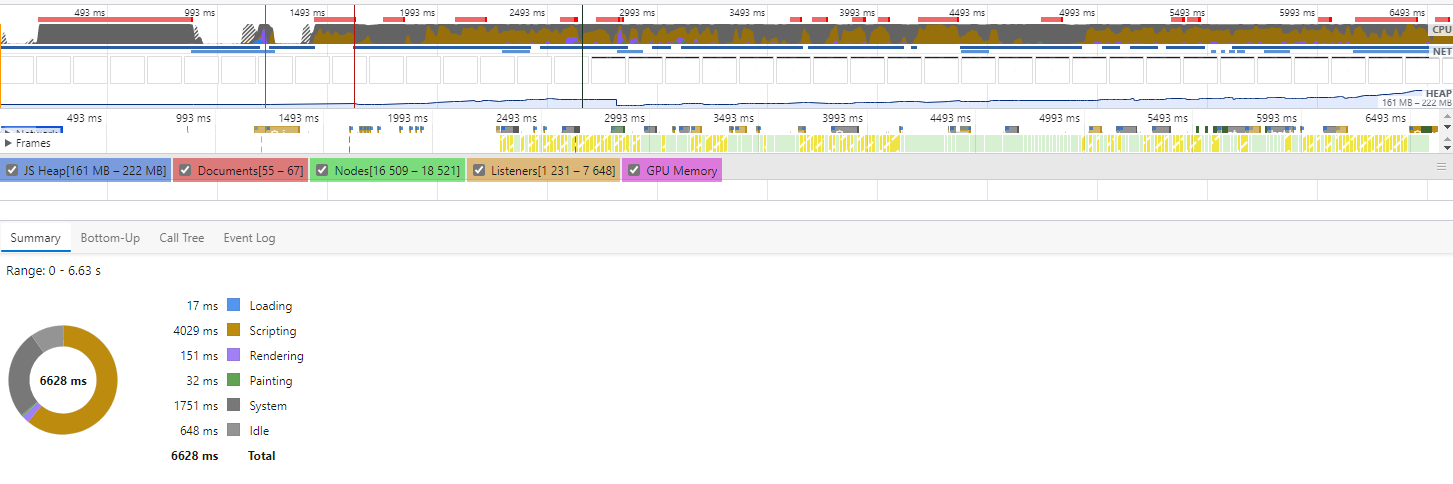This screenshot has height=484, width=1453.
Task: Switch to the Summary tab
Action: pos(35,238)
